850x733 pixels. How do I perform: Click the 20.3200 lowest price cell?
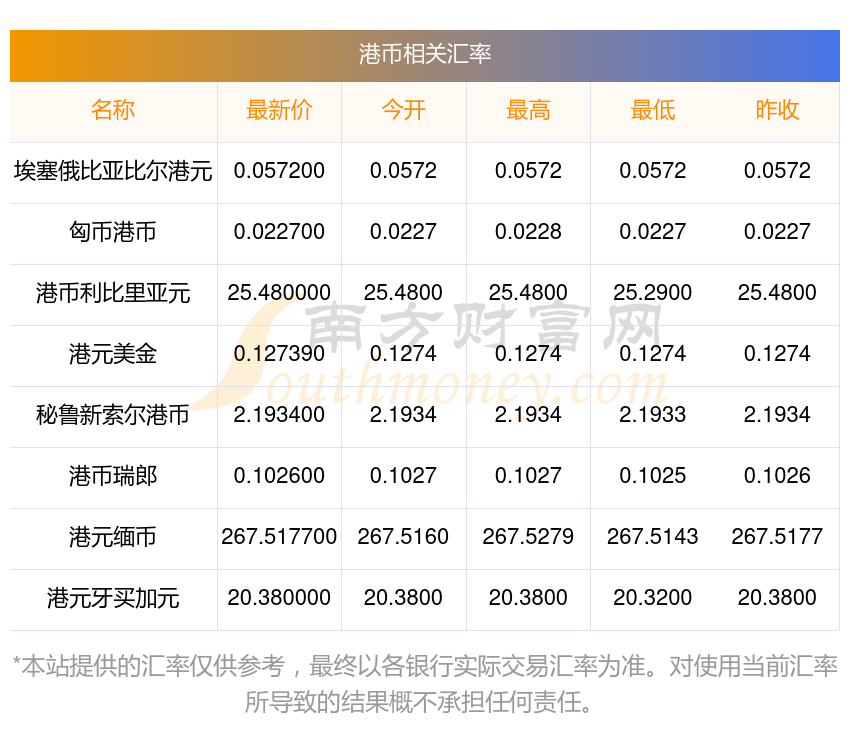[x=653, y=598]
